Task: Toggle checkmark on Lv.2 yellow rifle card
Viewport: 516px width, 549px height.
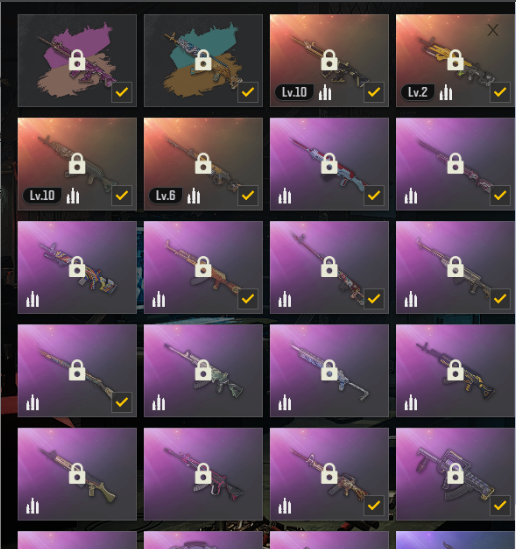Action: point(500,92)
